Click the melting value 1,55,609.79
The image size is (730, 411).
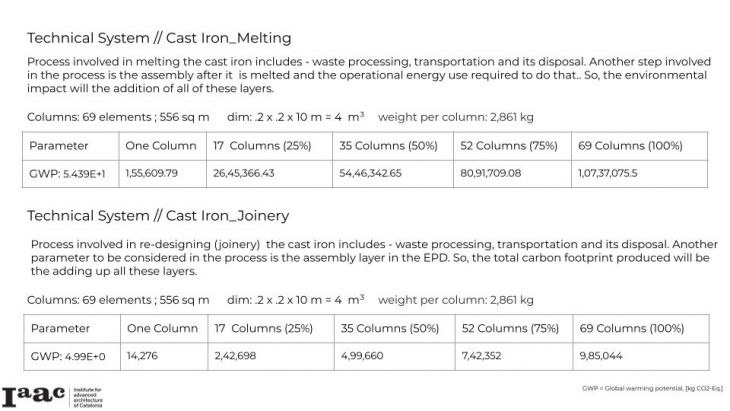tap(152, 173)
